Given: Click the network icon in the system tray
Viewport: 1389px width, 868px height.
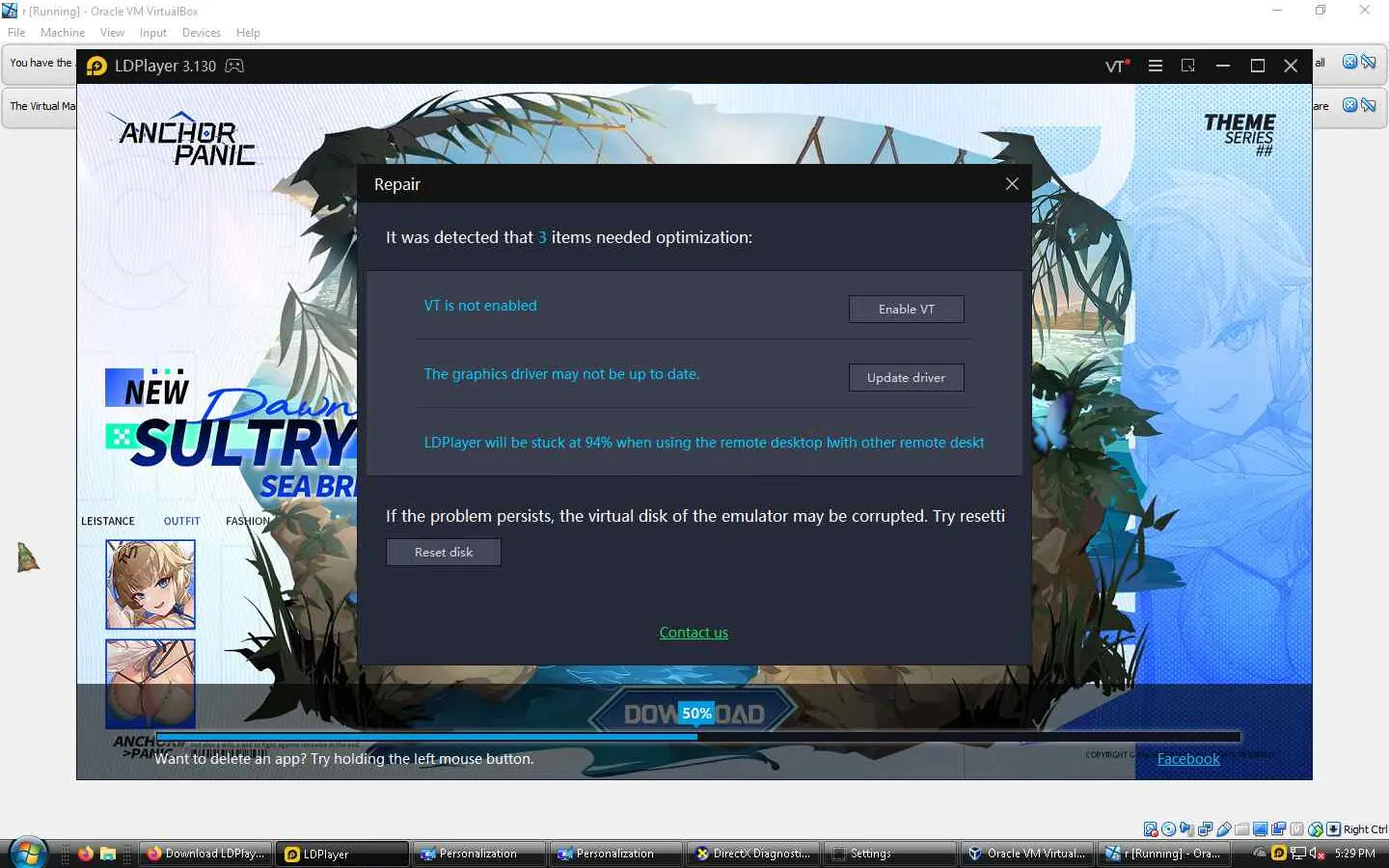Looking at the screenshot, I should click(x=1298, y=854).
